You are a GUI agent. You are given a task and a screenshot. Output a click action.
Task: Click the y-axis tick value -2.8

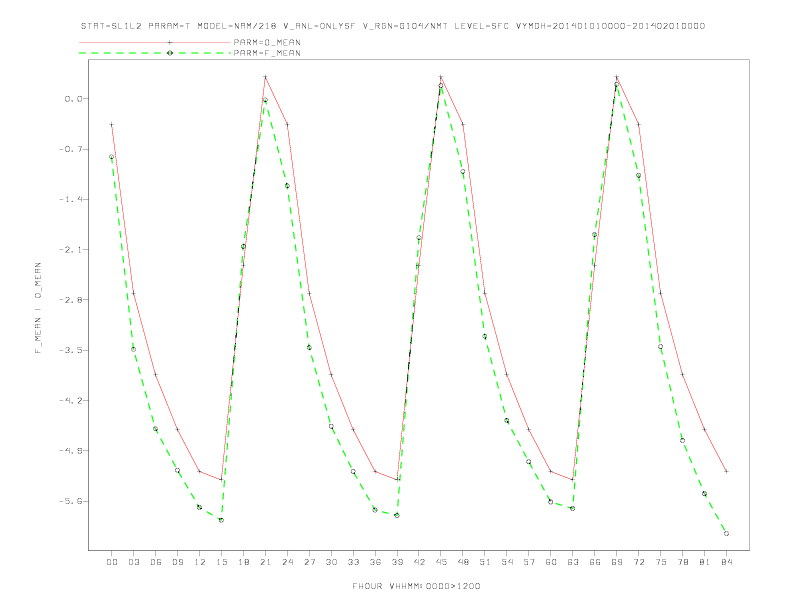point(71,300)
